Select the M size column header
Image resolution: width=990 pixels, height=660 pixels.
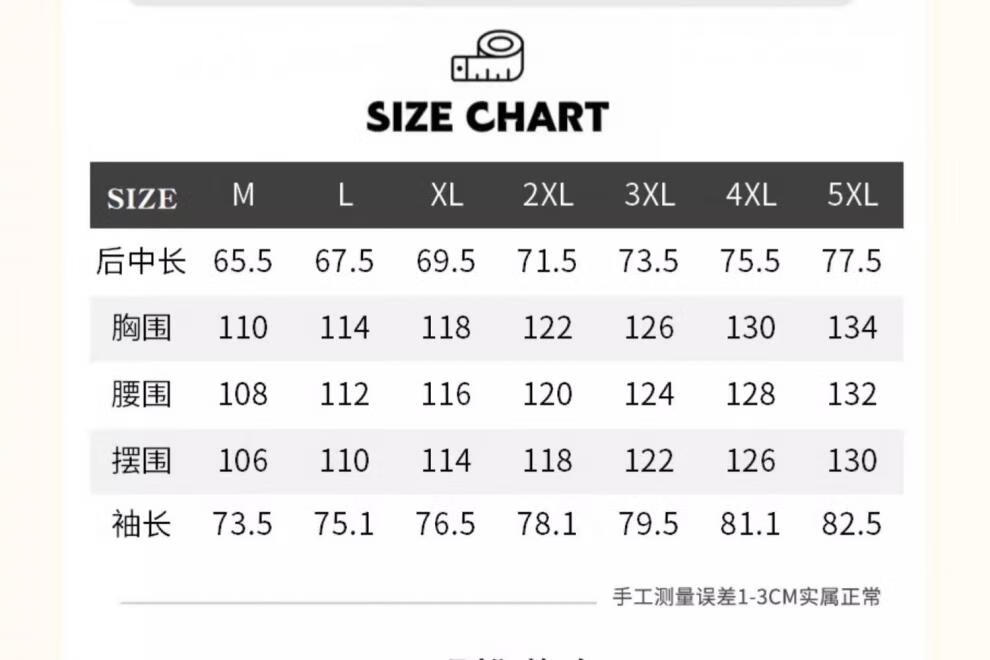243,195
